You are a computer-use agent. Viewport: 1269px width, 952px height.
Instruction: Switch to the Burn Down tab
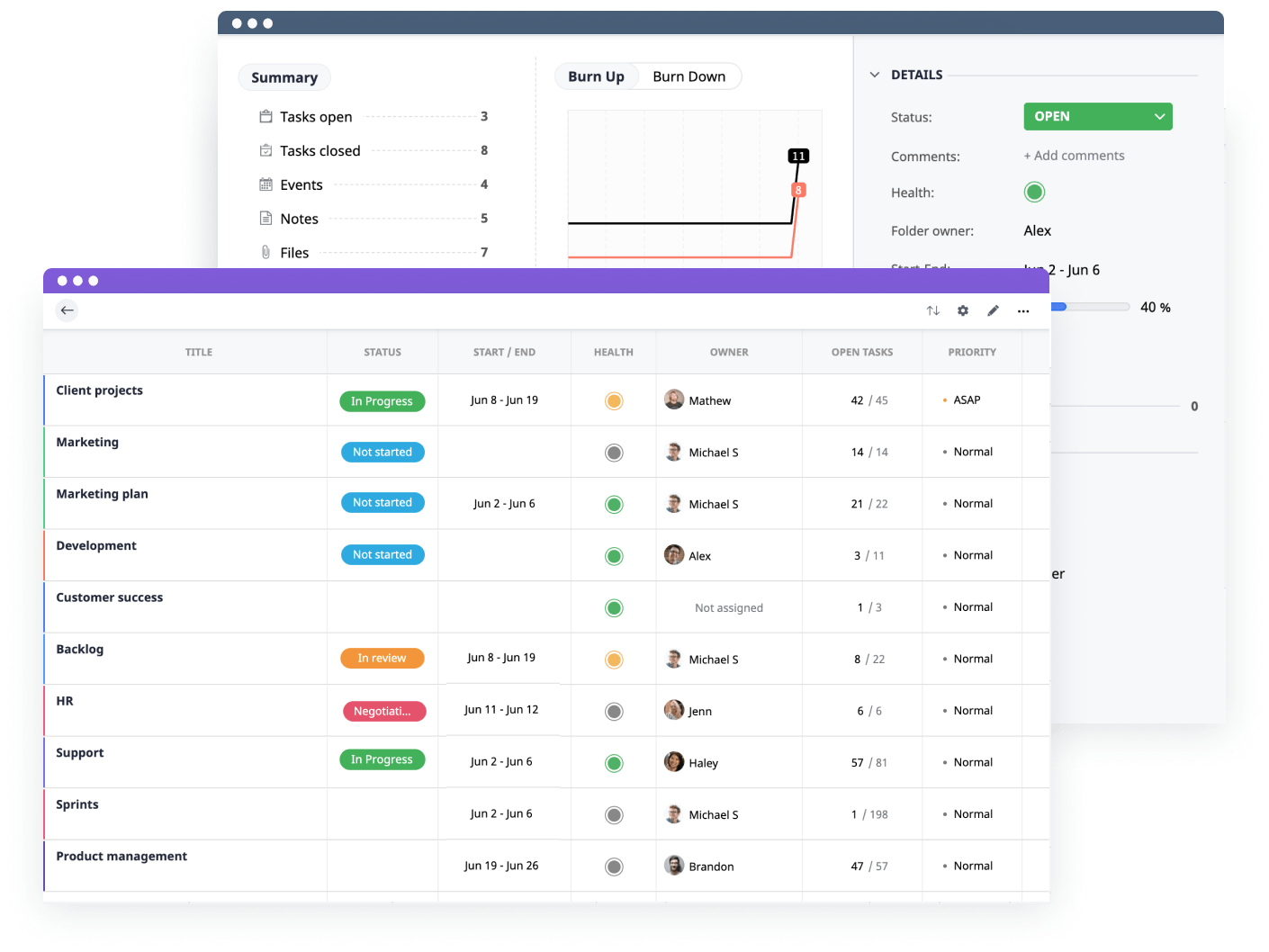click(x=688, y=76)
